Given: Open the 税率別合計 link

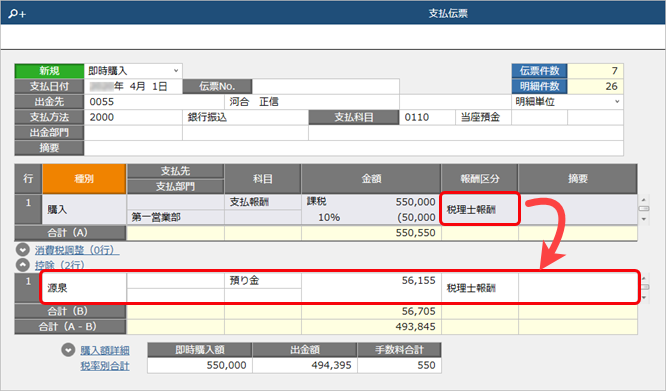Looking at the screenshot, I should click(x=105, y=366).
